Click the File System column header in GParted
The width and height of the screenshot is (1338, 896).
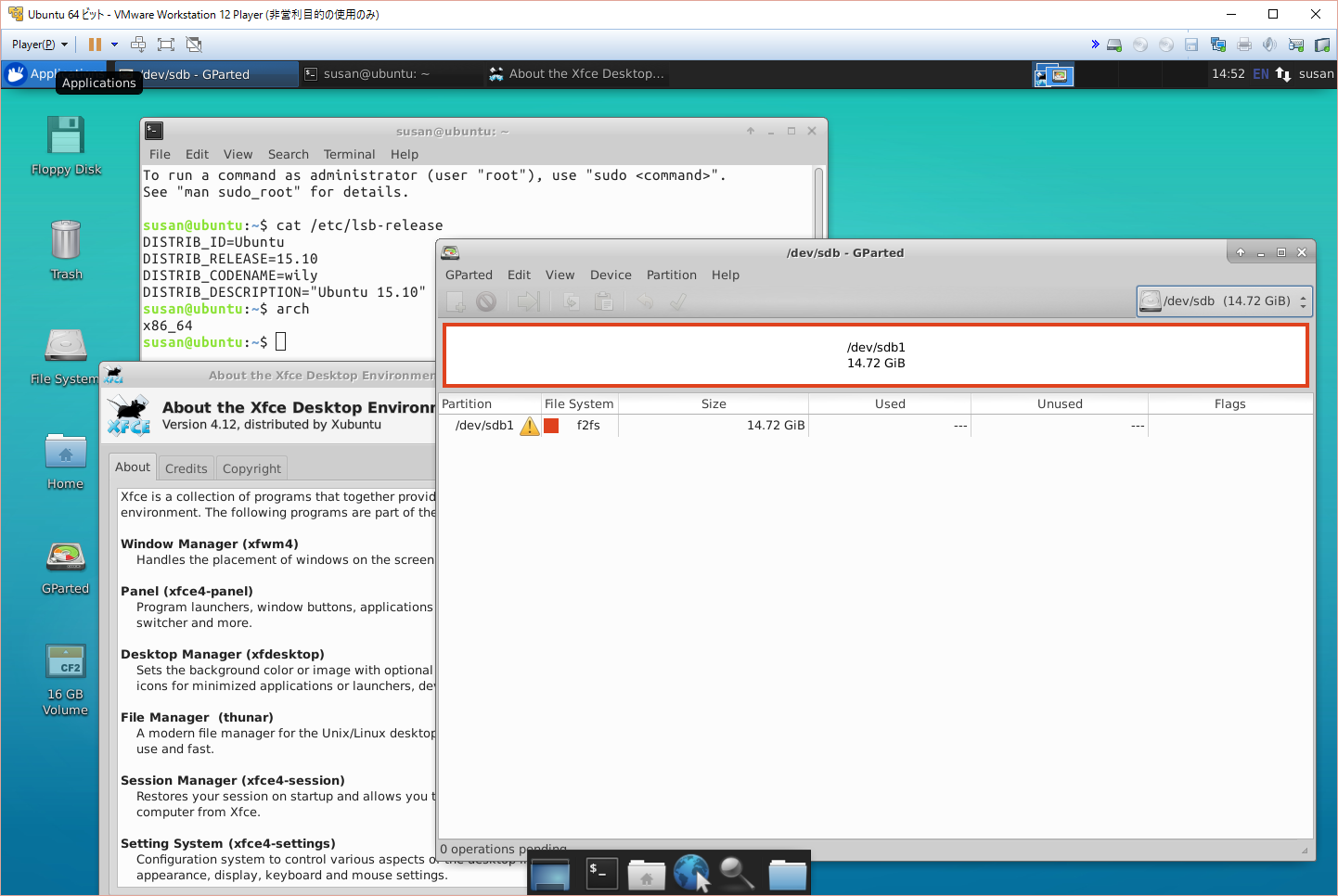[580, 404]
